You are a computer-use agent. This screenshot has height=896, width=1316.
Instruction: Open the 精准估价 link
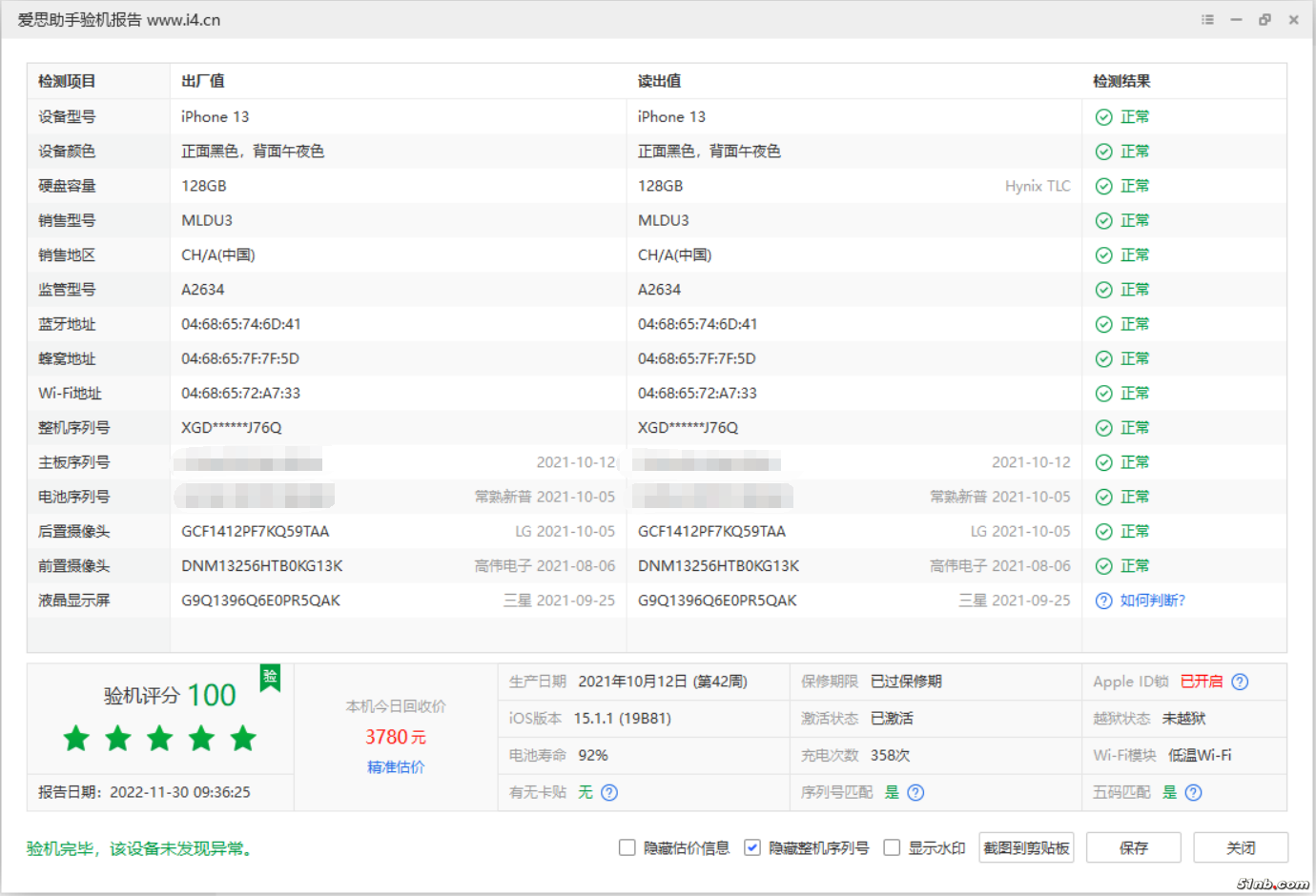coord(396,766)
